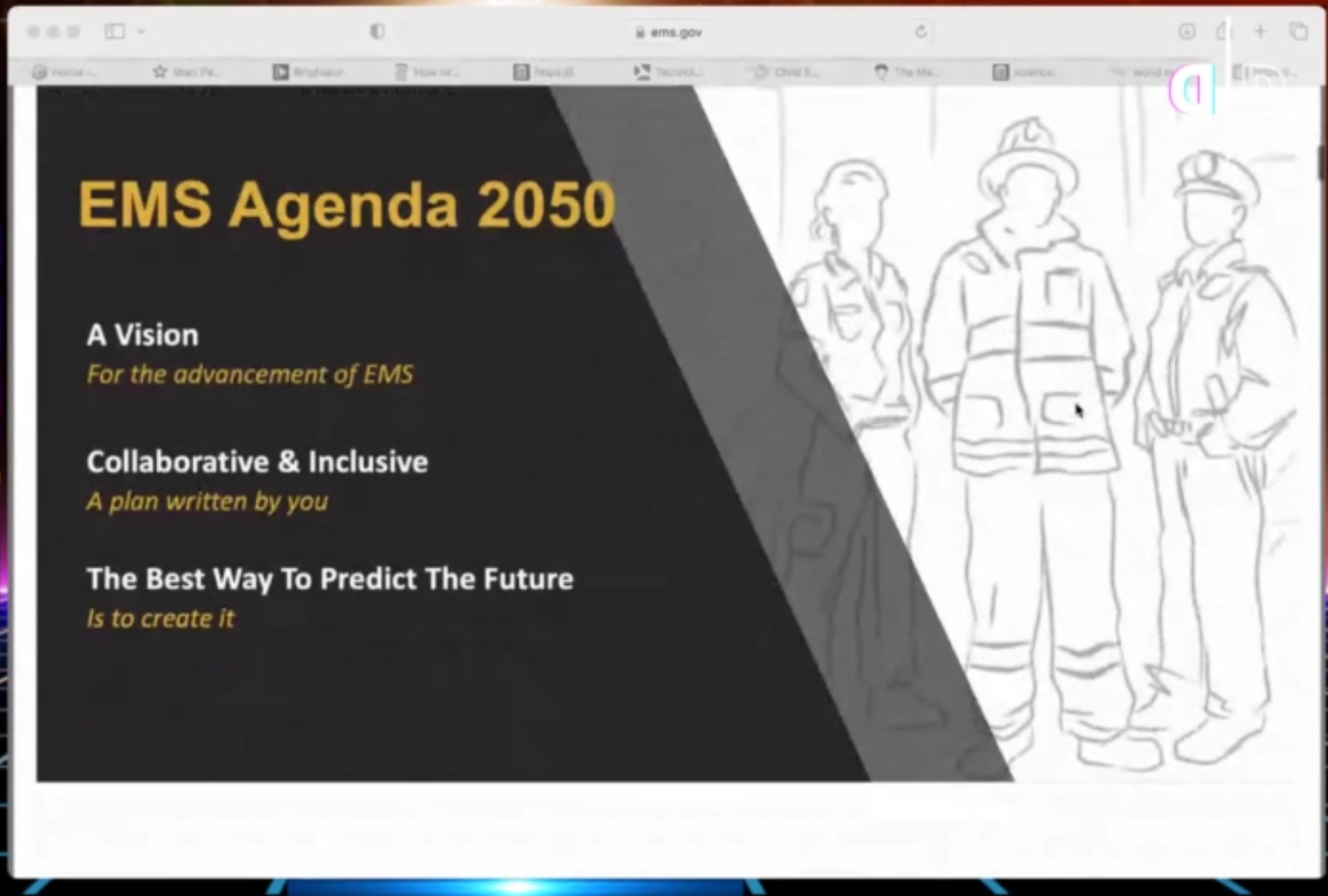Screen dimensions: 1328x896
Task: Show the Safari downloads icon
Action: [x=1186, y=32]
